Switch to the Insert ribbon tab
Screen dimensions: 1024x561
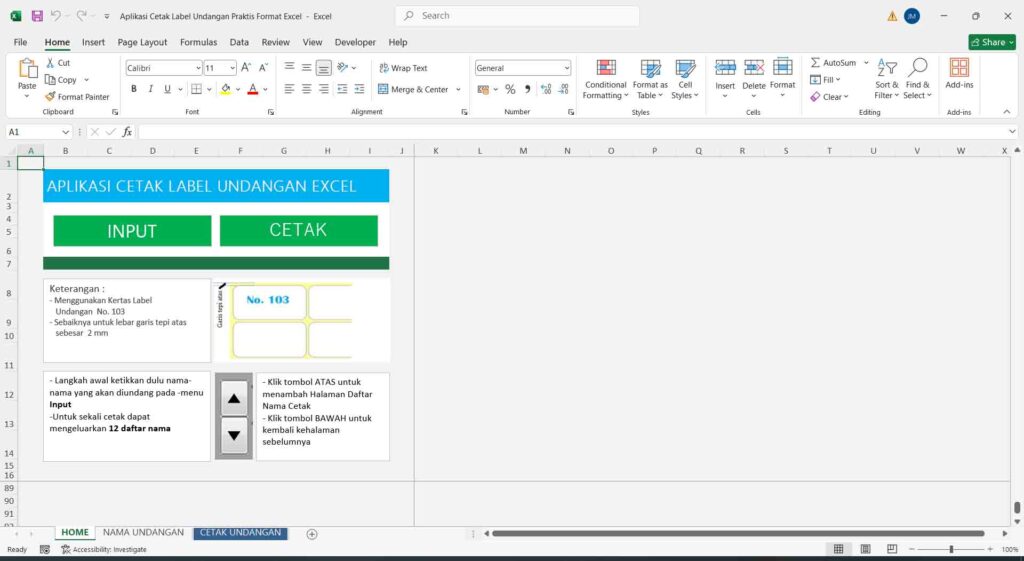(93, 42)
